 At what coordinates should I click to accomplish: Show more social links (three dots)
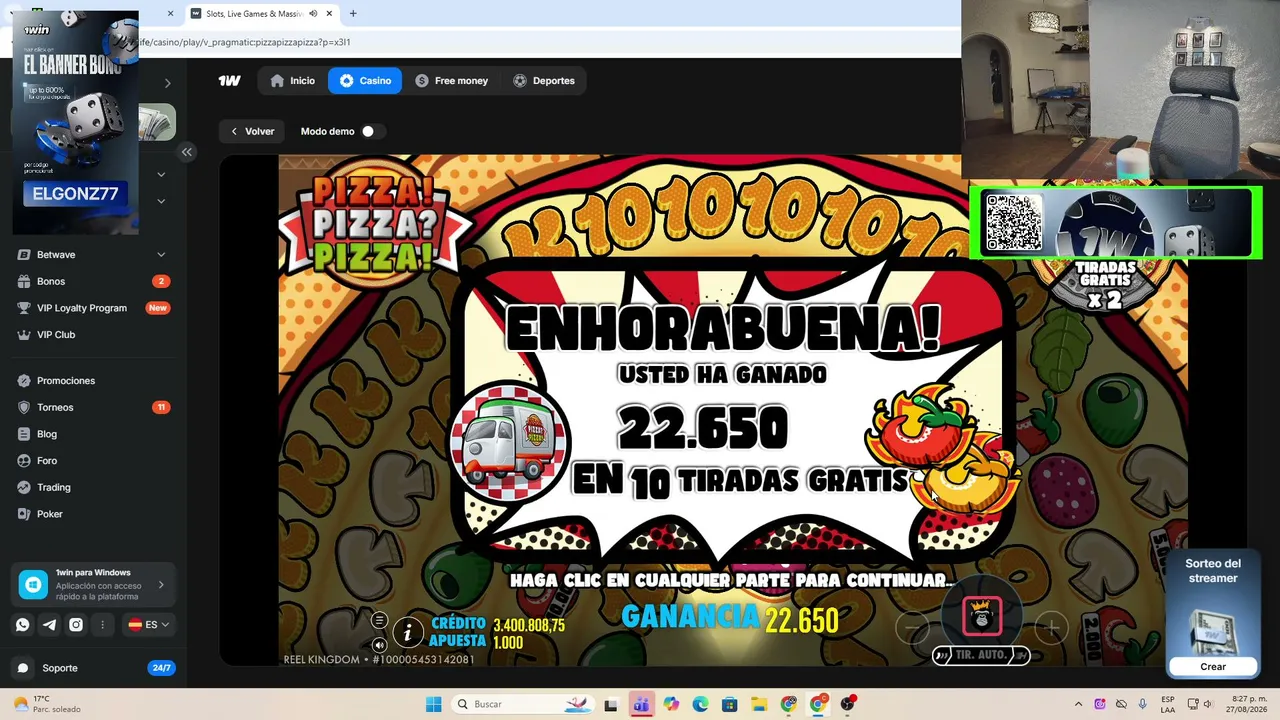[x=102, y=625]
